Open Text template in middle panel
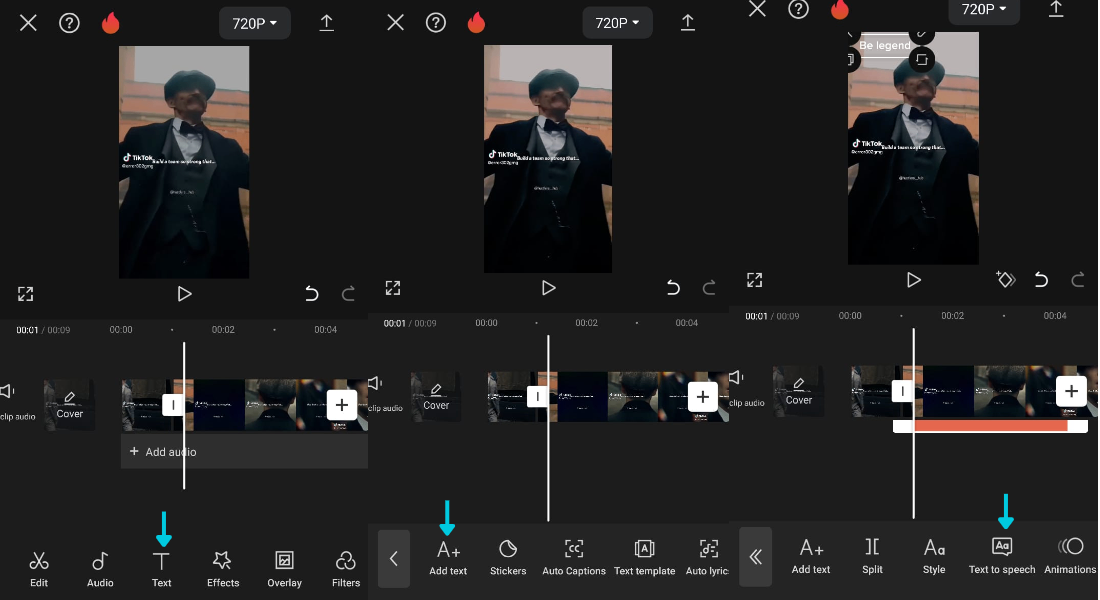The height and width of the screenshot is (600, 1100). [644, 558]
